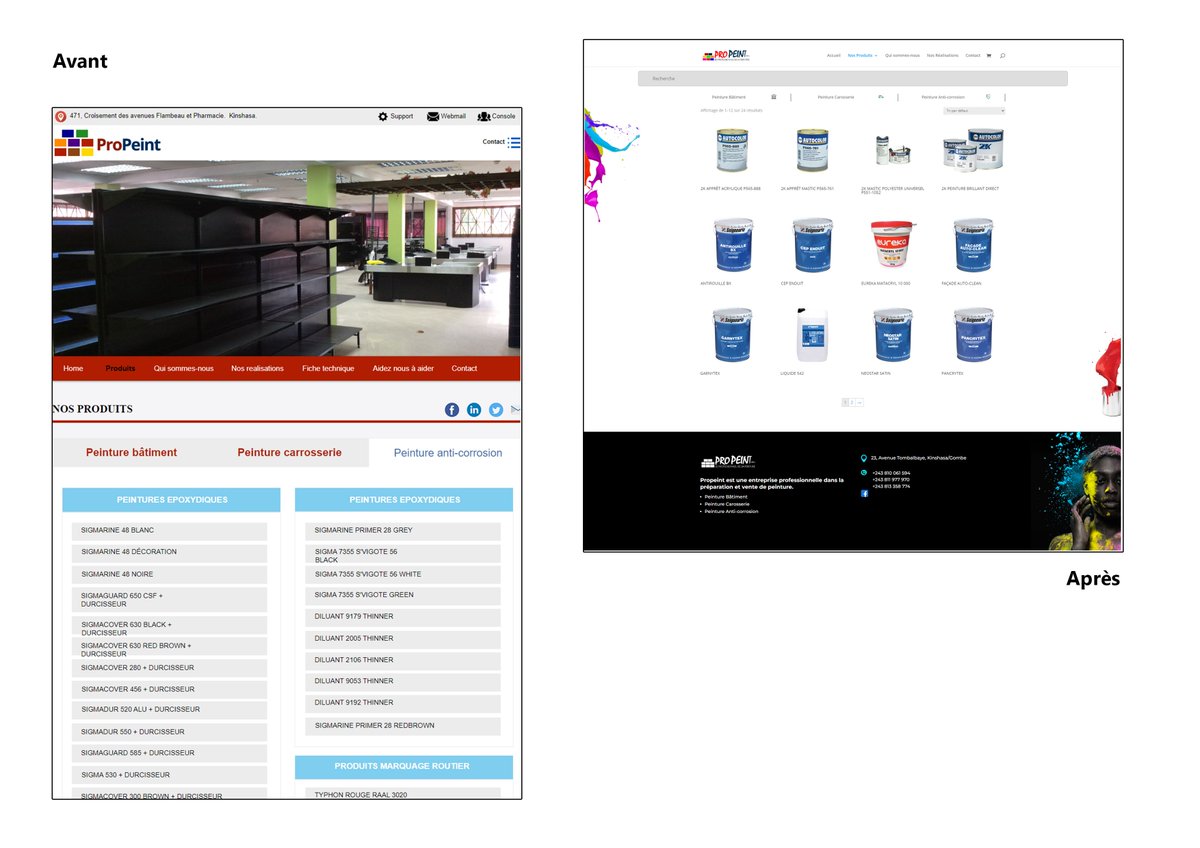The width and height of the screenshot is (1200, 848).
Task: Open SIGMARINE 48 NOIRE product
Action: [169, 575]
